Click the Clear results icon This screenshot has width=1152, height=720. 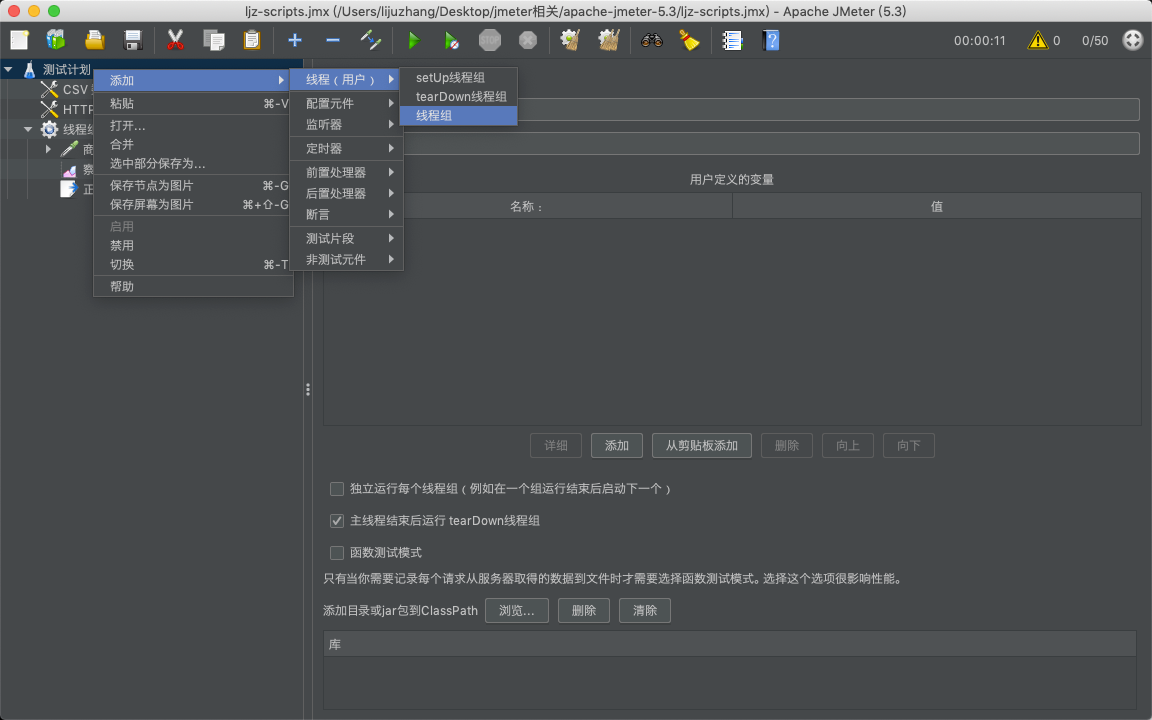(570, 40)
